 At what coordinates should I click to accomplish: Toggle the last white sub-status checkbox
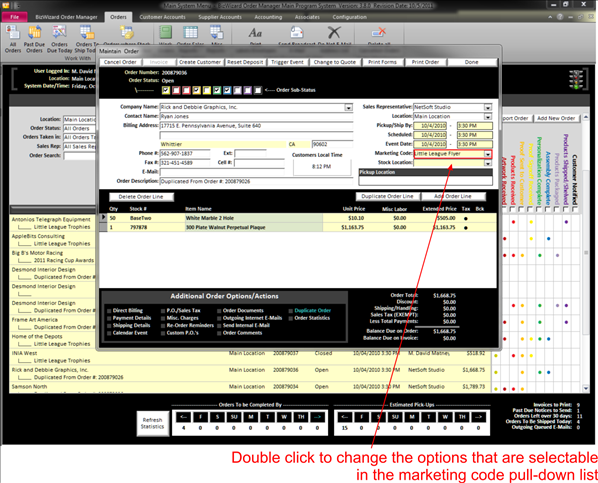pos(258,90)
